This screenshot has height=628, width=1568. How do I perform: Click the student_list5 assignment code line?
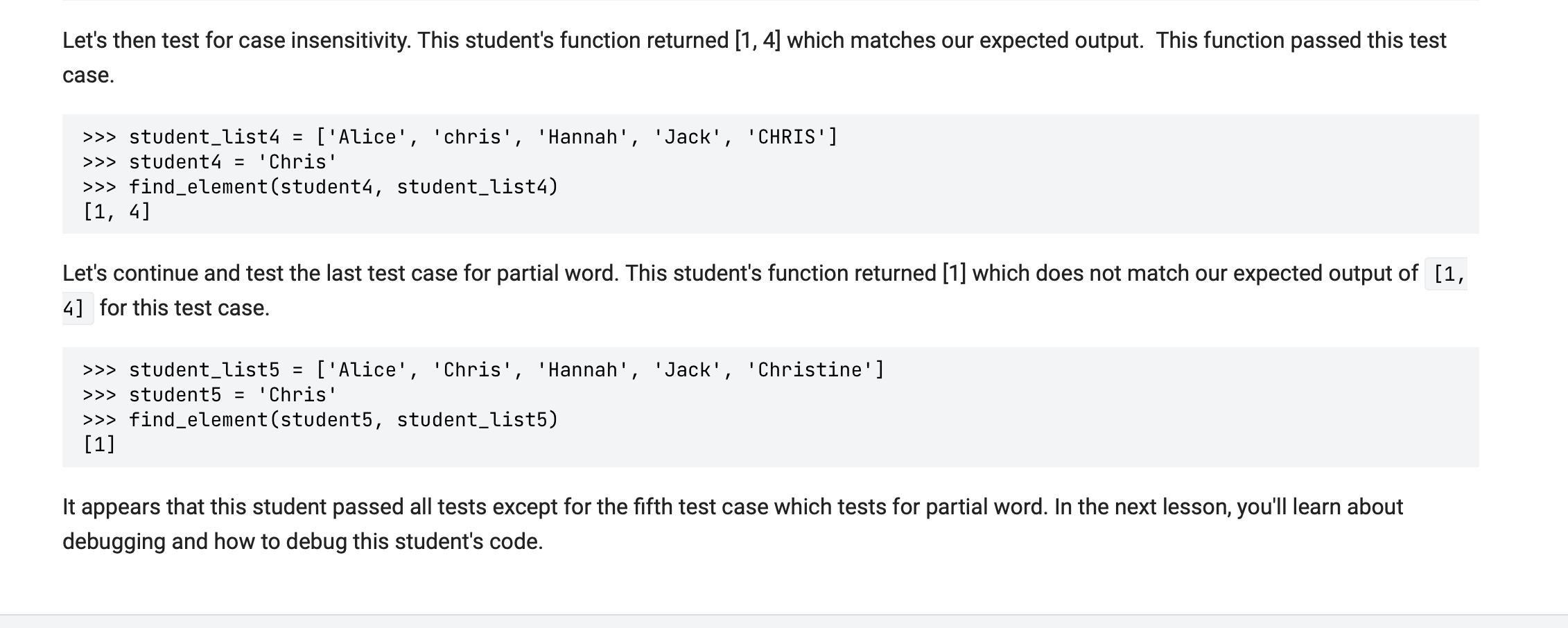point(482,370)
